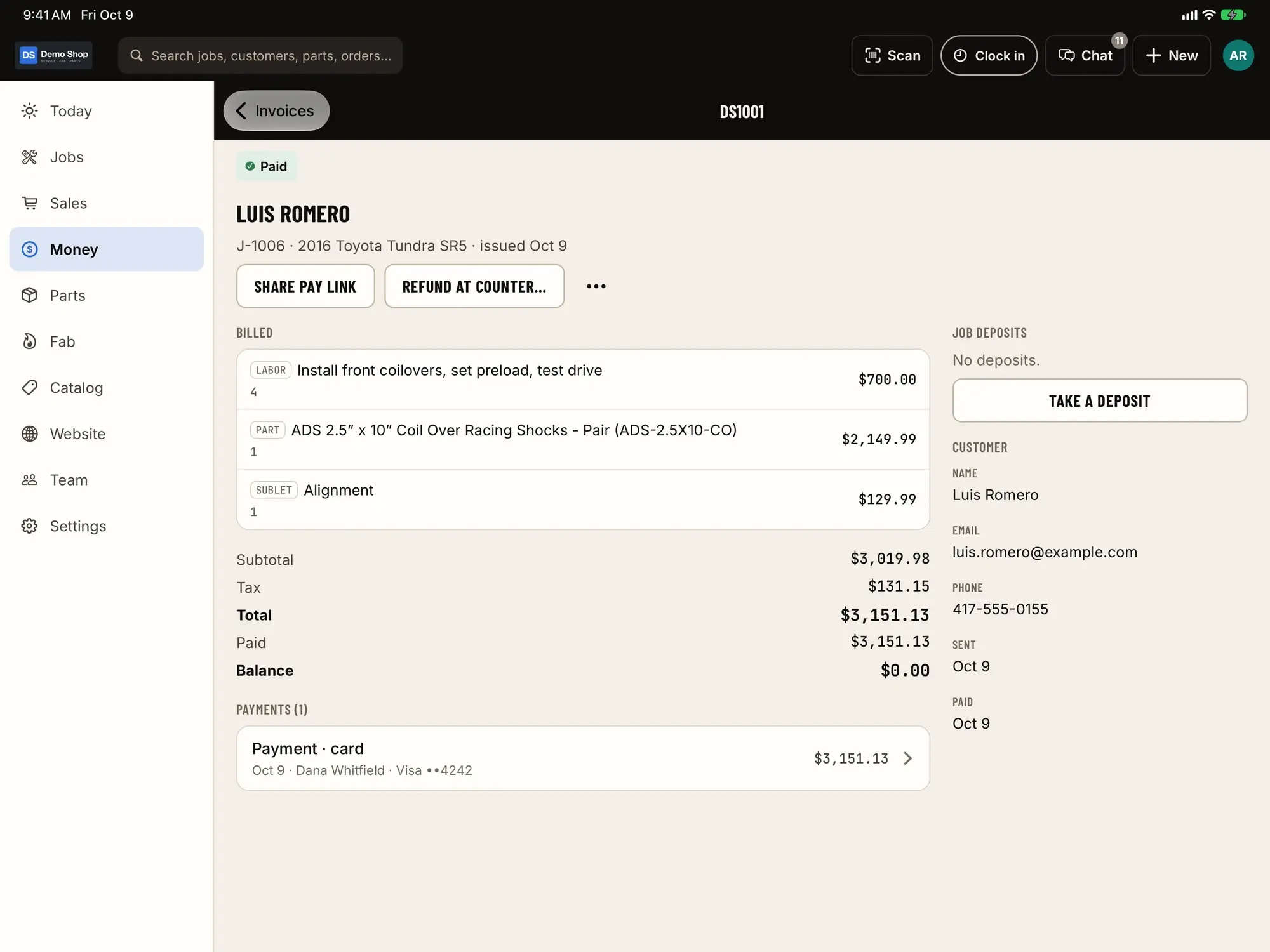Click the Catalog tag icon
Screen dimensions: 1270x952
click(x=29, y=388)
